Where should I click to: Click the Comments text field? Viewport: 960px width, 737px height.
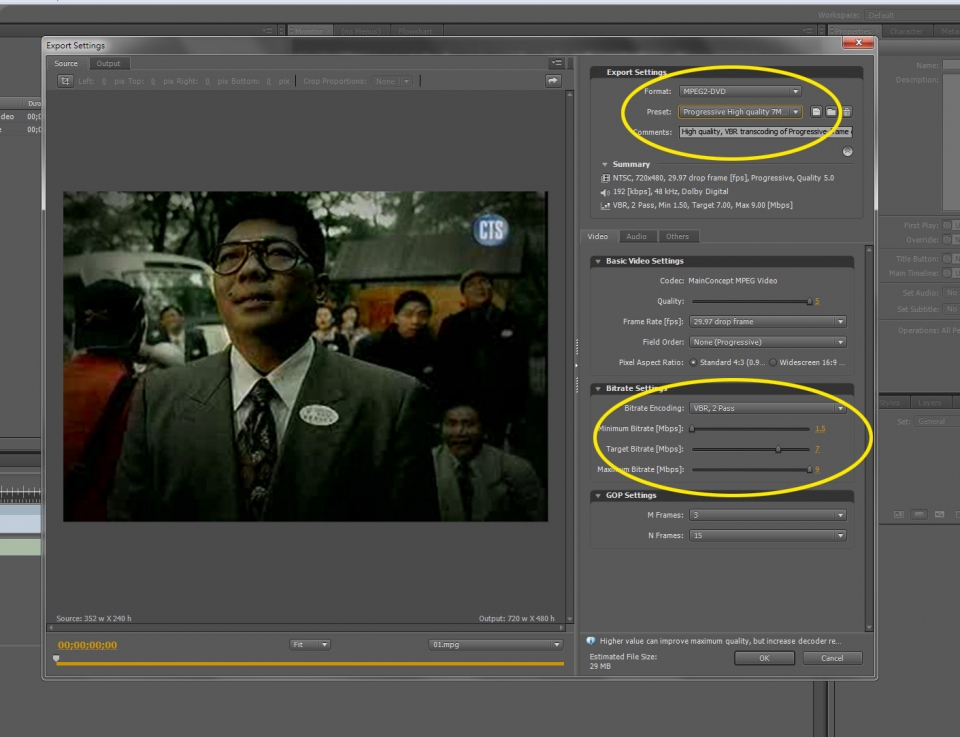tap(765, 131)
